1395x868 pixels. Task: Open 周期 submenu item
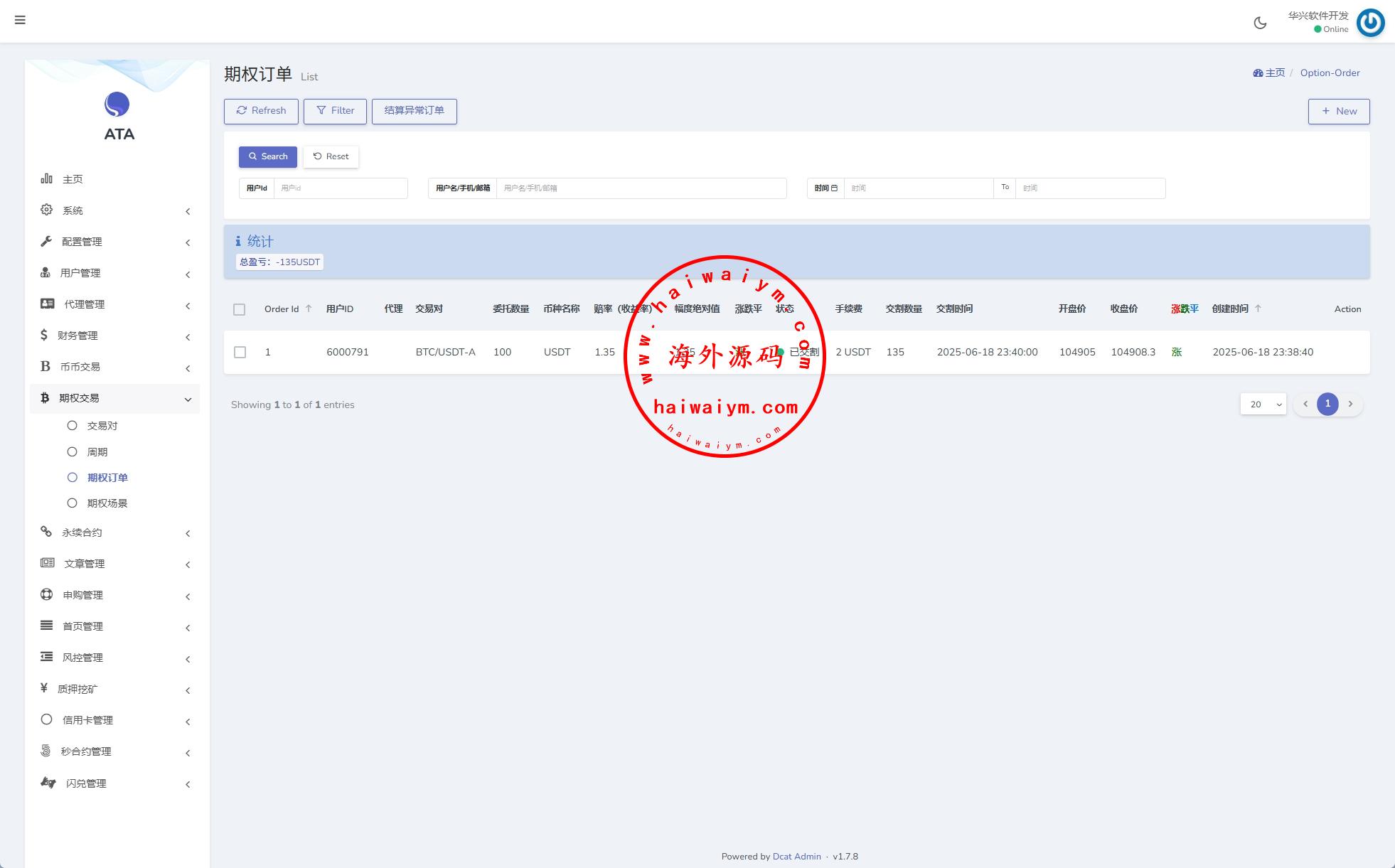(x=97, y=452)
